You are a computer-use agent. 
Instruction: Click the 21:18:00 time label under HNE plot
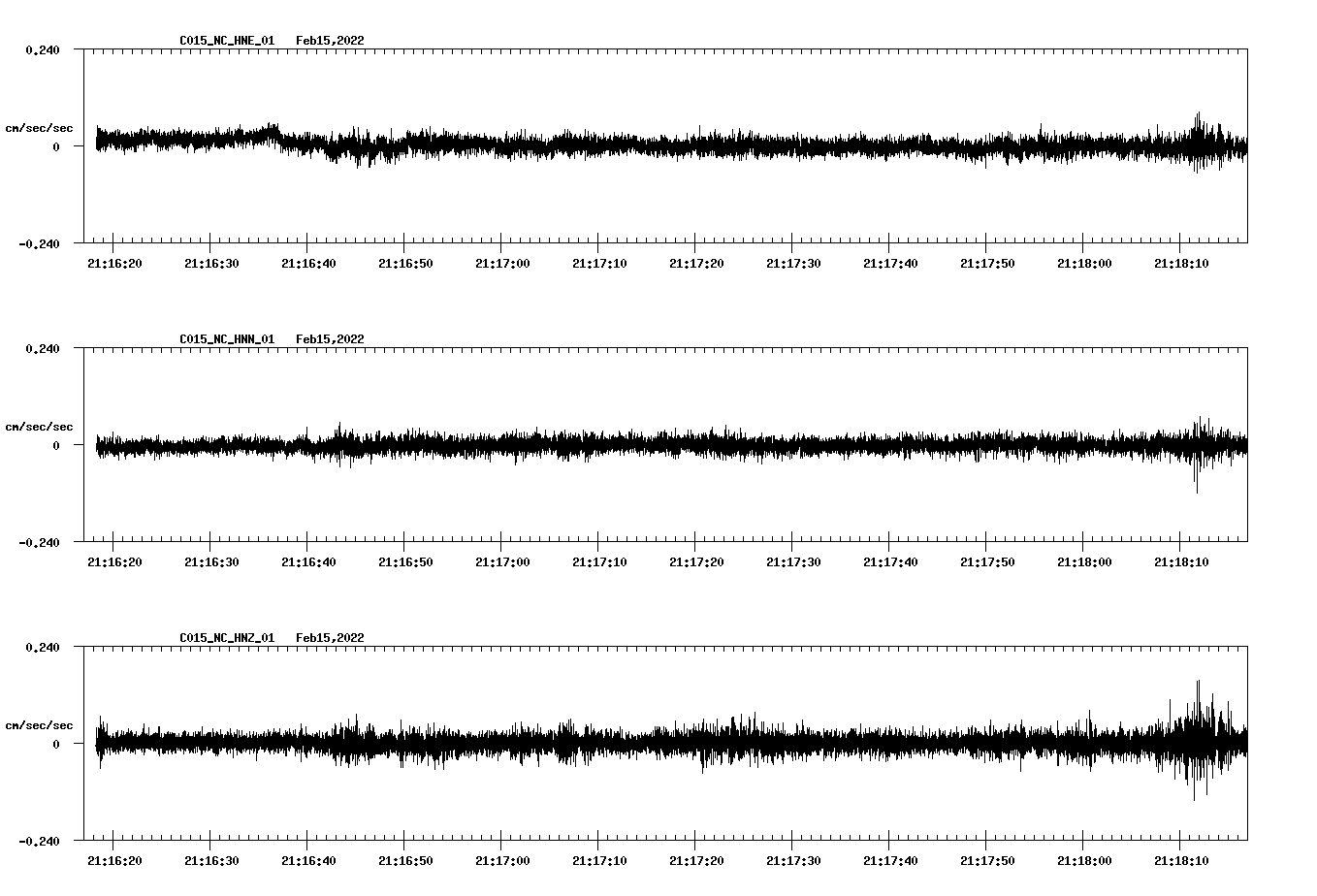(1084, 264)
